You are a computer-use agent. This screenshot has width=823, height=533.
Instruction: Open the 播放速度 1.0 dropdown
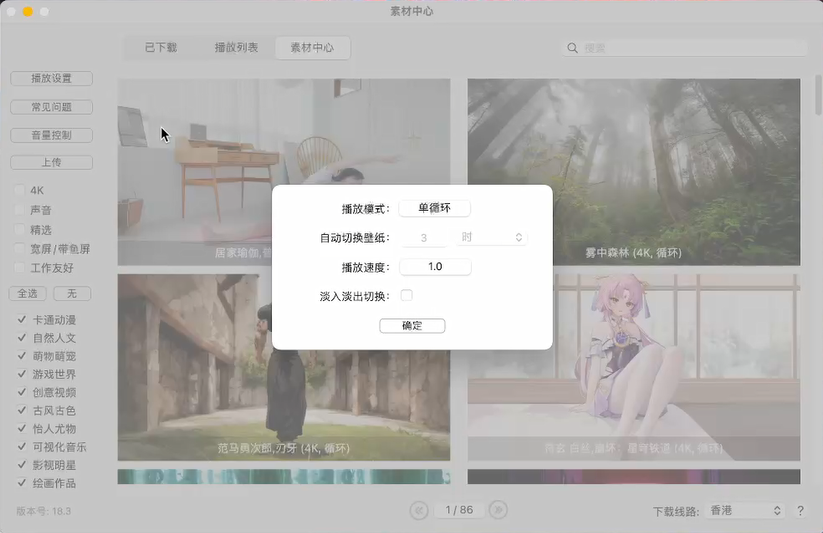pos(434,267)
